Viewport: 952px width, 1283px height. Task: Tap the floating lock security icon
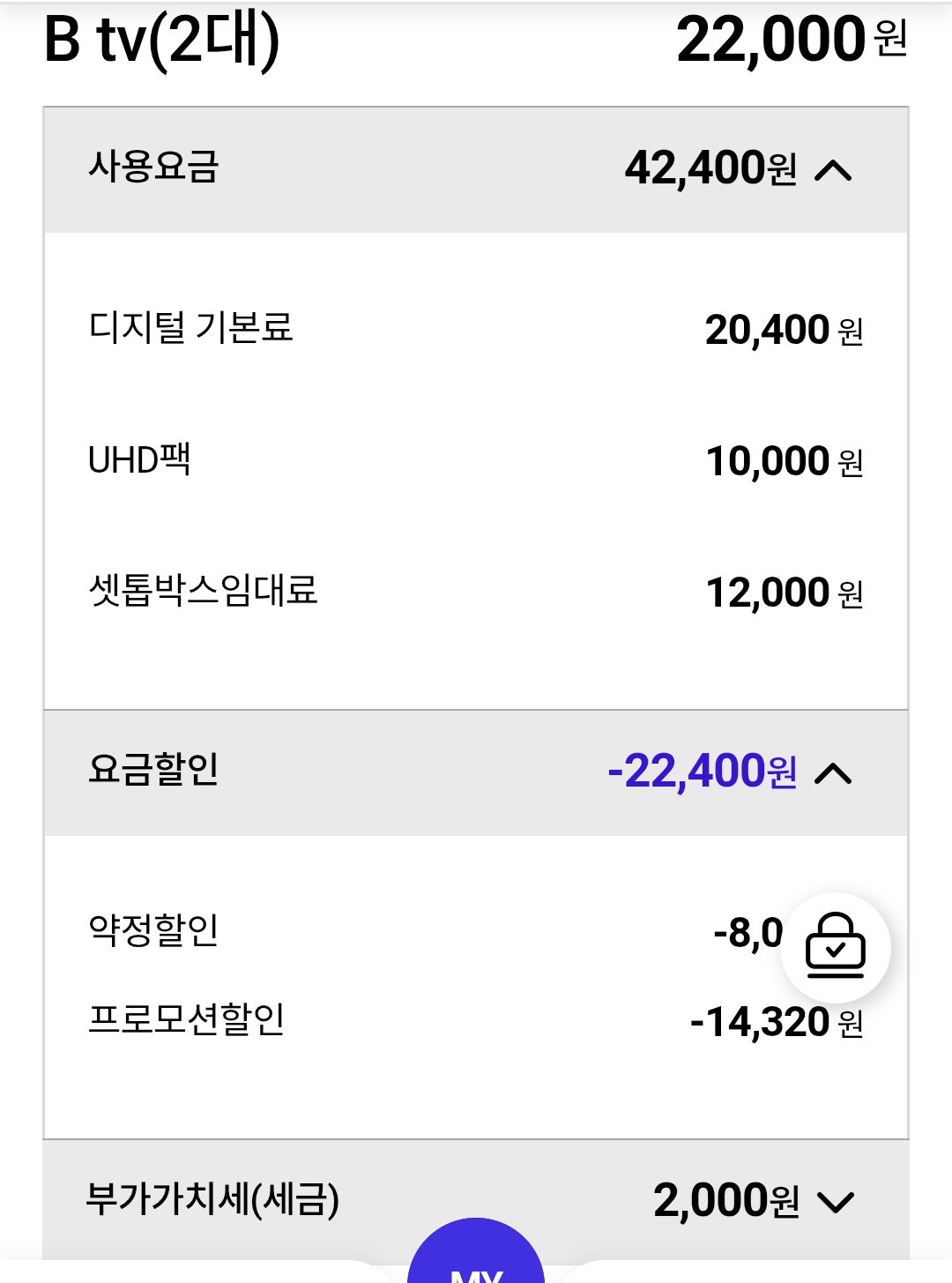tap(836, 947)
